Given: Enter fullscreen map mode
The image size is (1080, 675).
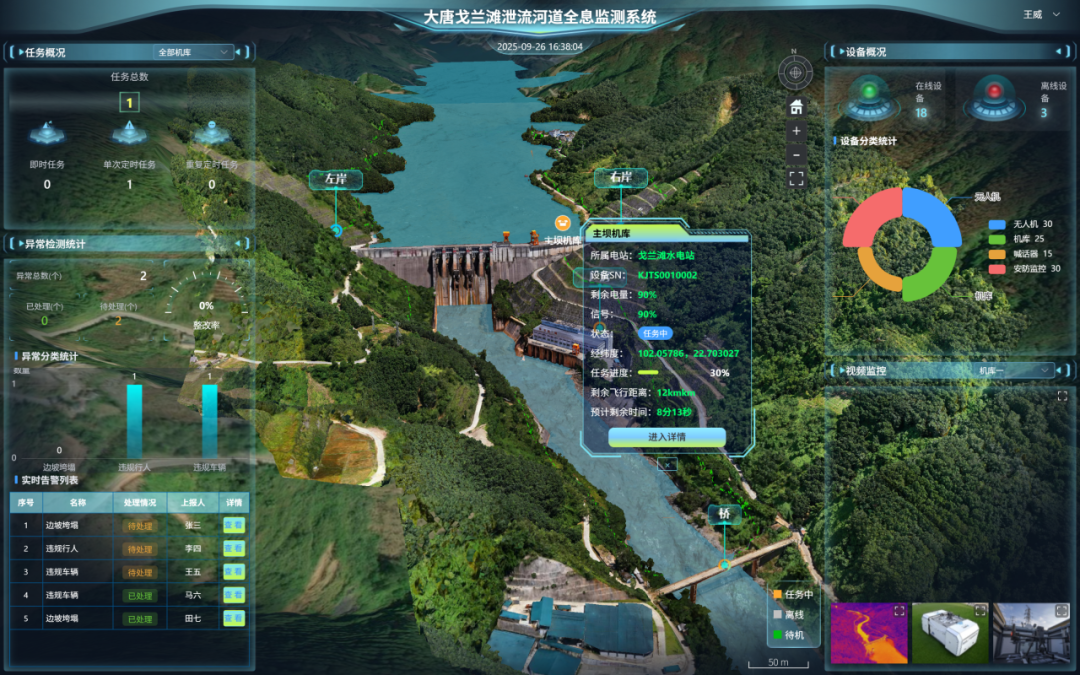Looking at the screenshot, I should [x=796, y=179].
